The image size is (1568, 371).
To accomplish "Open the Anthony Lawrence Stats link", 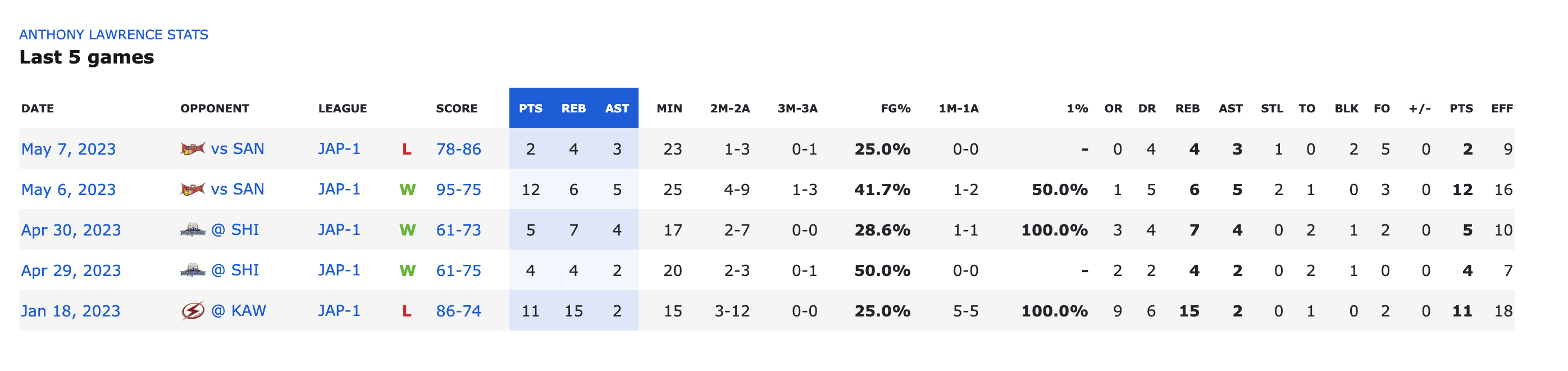I will tap(114, 35).
